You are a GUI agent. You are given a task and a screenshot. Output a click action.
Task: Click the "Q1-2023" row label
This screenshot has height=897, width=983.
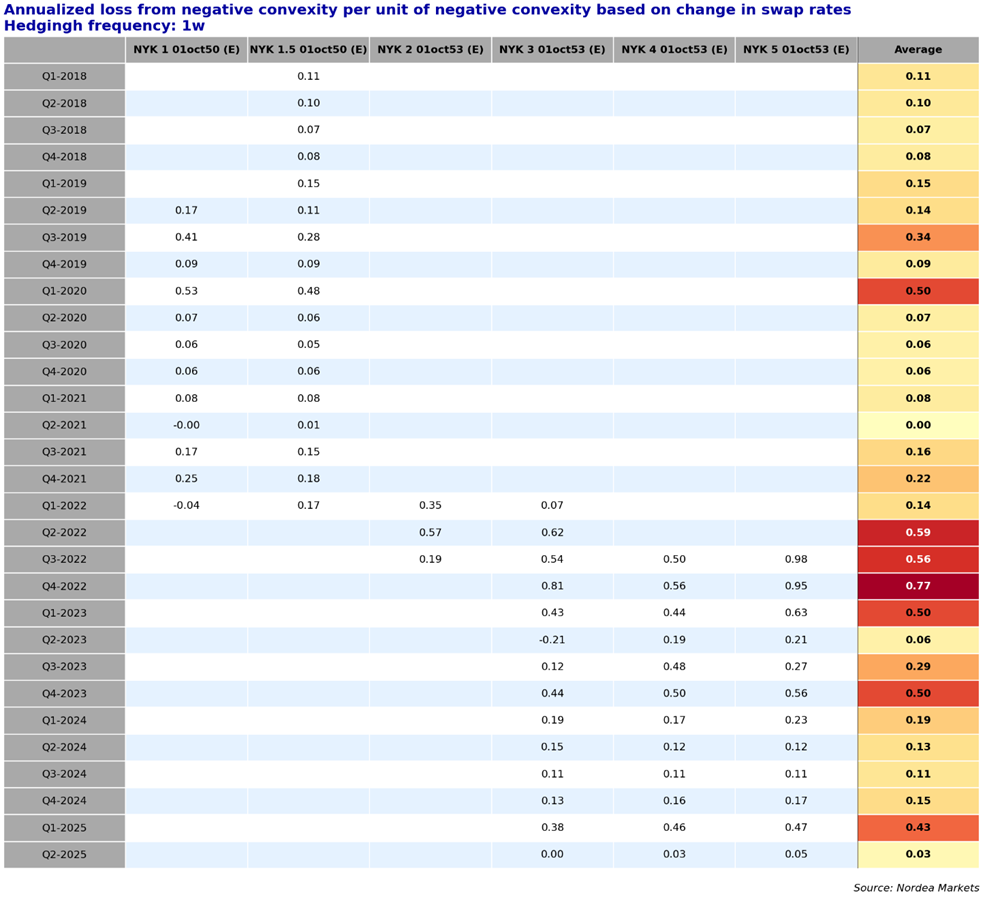coord(65,613)
